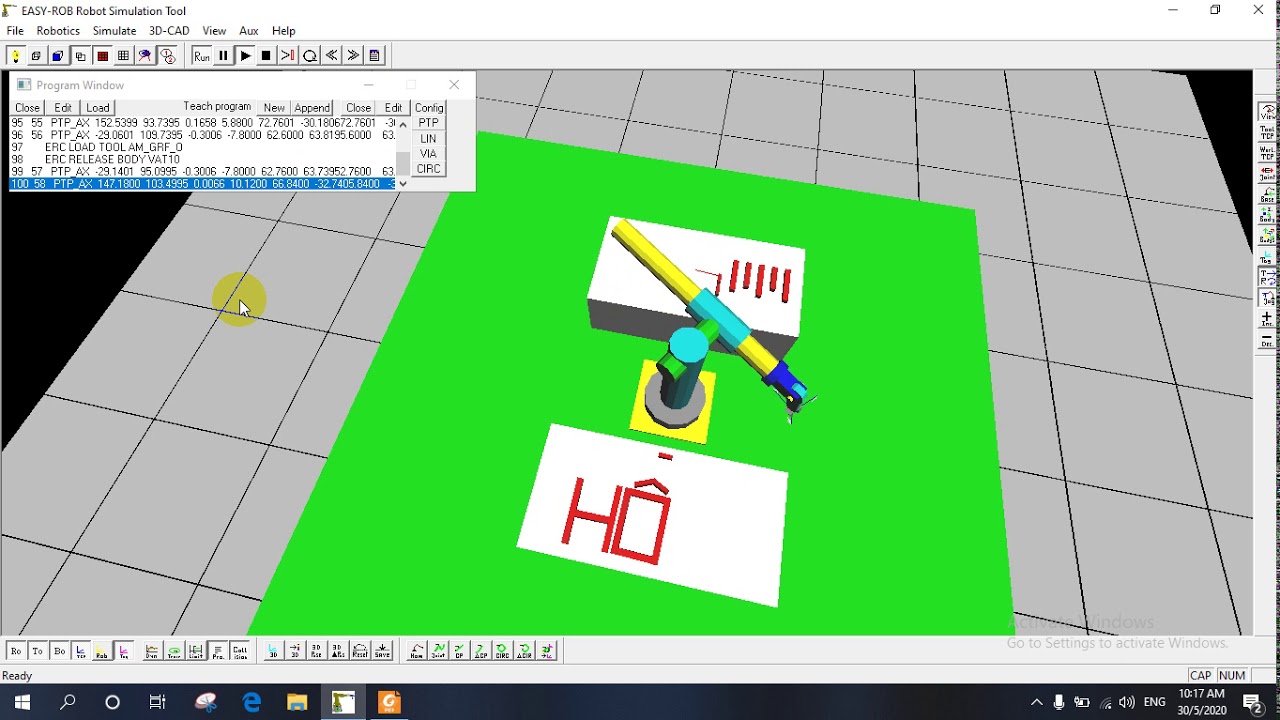The width and height of the screenshot is (1280, 720).
Task: Open the Simulate menu
Action: pos(114,31)
